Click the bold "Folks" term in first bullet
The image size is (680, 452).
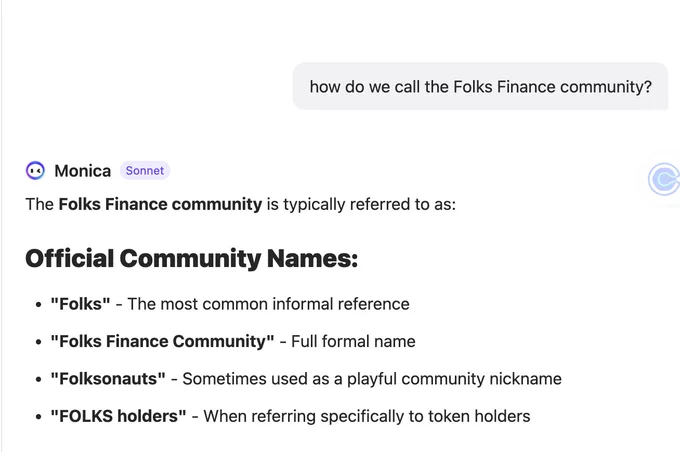pyautogui.click(x=80, y=304)
